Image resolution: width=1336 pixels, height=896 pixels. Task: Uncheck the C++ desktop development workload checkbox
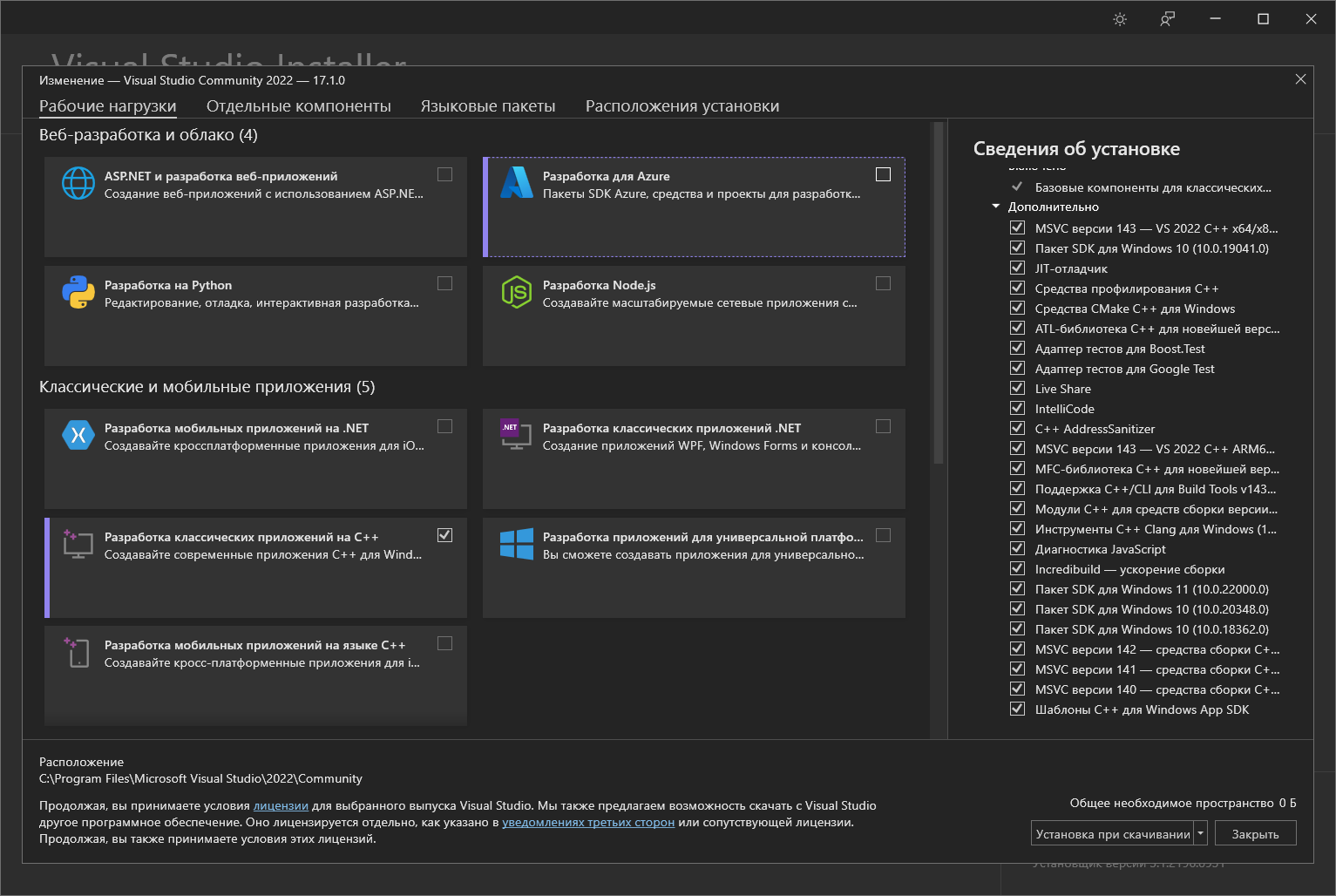click(x=444, y=535)
